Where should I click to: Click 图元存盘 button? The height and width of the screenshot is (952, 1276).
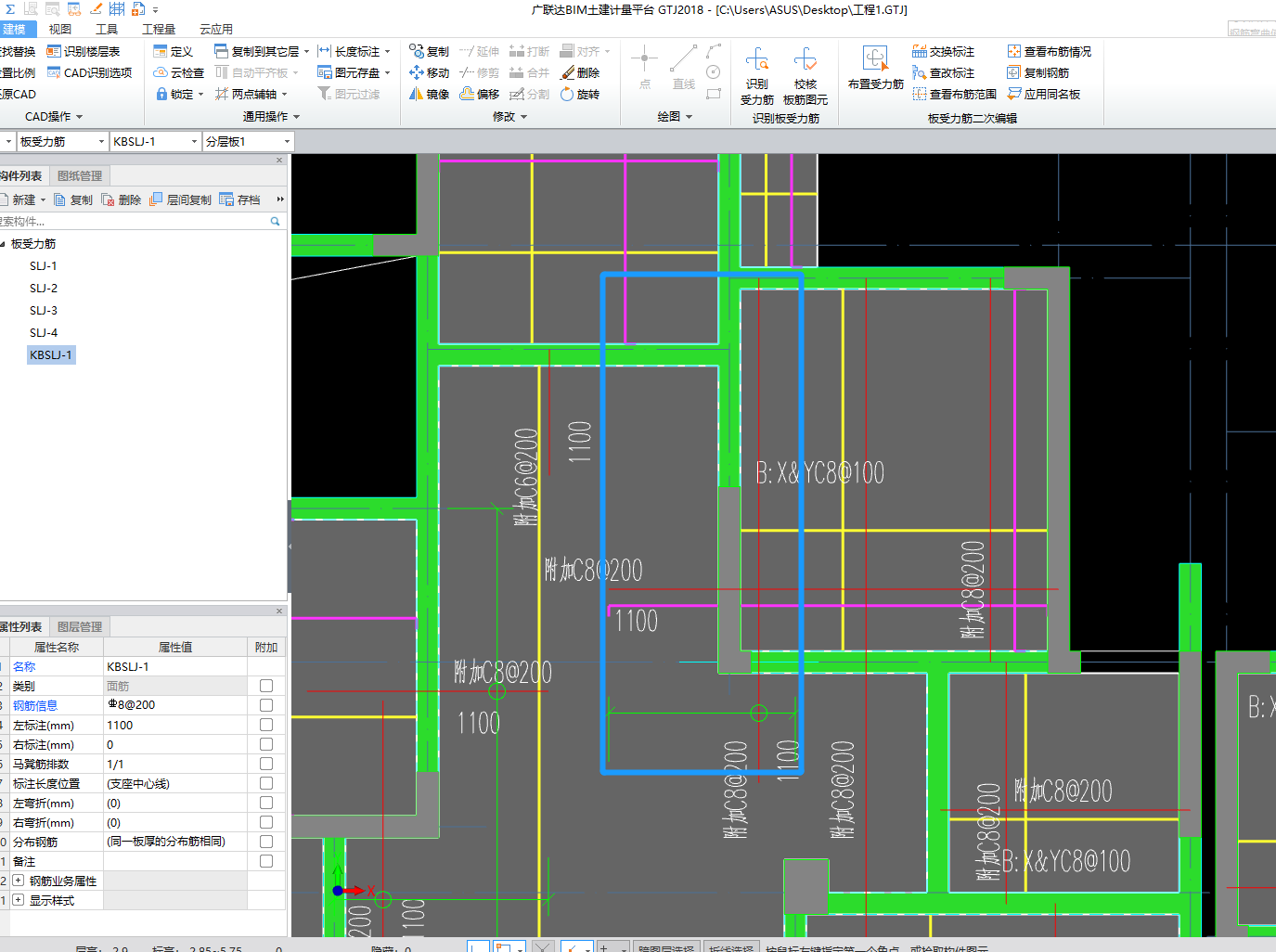(x=354, y=72)
